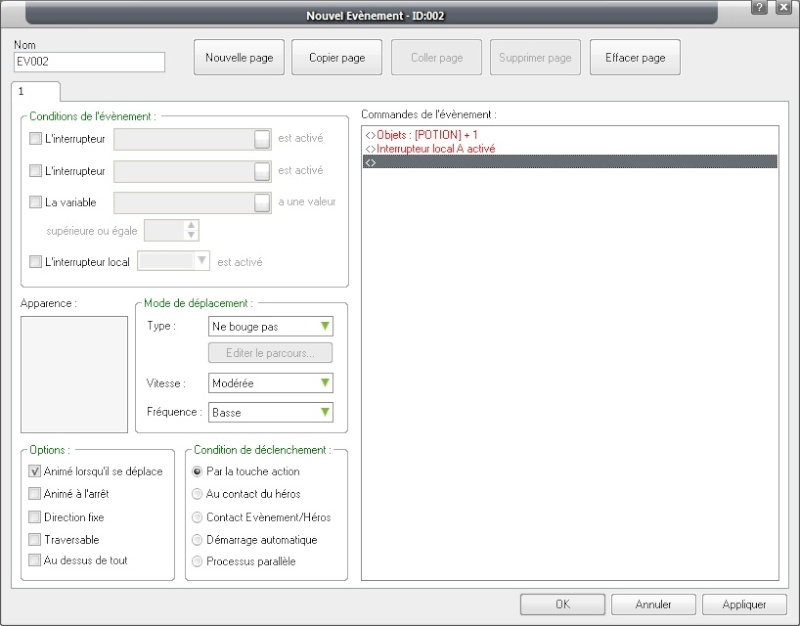The width and height of the screenshot is (800, 626).
Task: Copy the page with Copier page
Action: click(x=337, y=58)
